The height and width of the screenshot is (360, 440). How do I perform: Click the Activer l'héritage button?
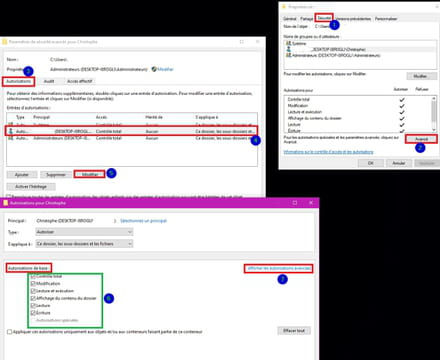coord(31,187)
